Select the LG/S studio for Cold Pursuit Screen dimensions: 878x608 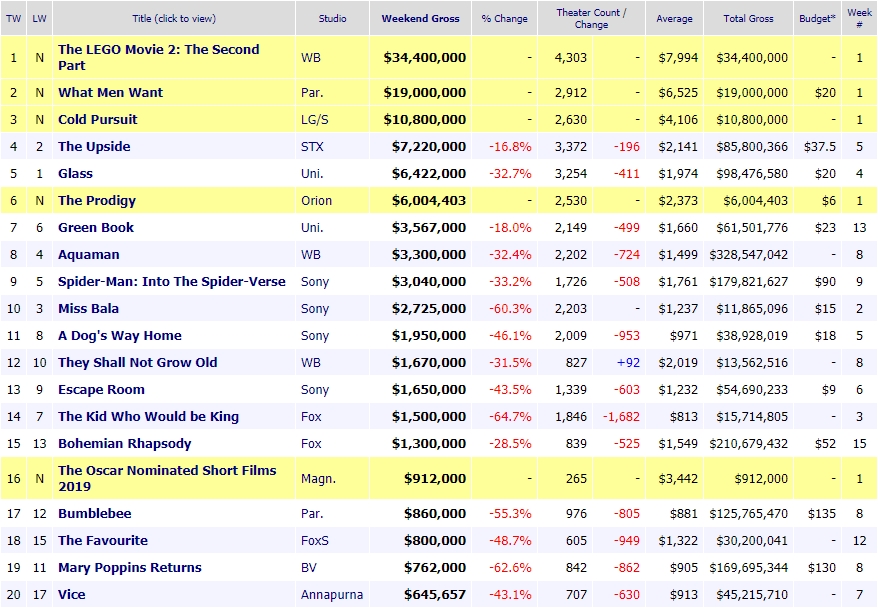(315, 119)
